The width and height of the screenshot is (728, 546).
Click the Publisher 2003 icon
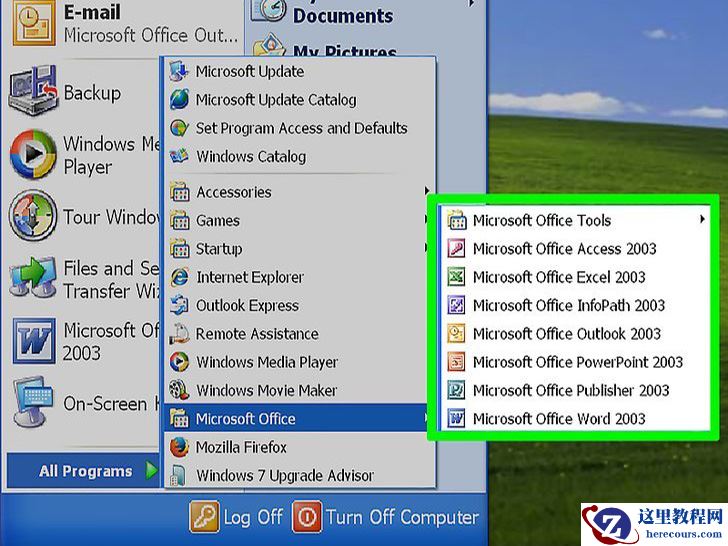(456, 390)
